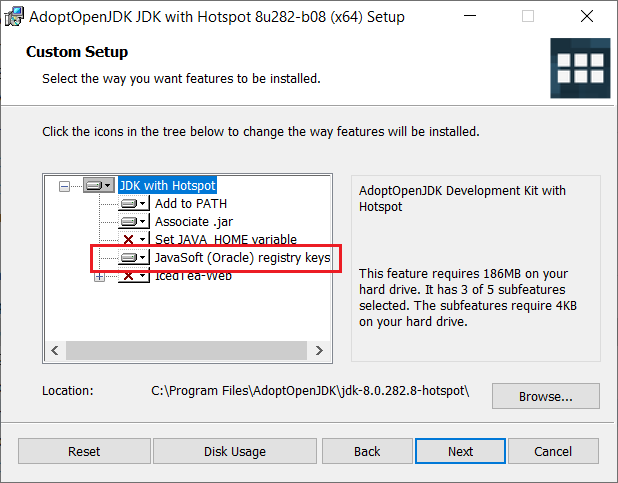Collapse the JDK with Hotspot tree node
The height and width of the screenshot is (483, 618).
click(64, 186)
